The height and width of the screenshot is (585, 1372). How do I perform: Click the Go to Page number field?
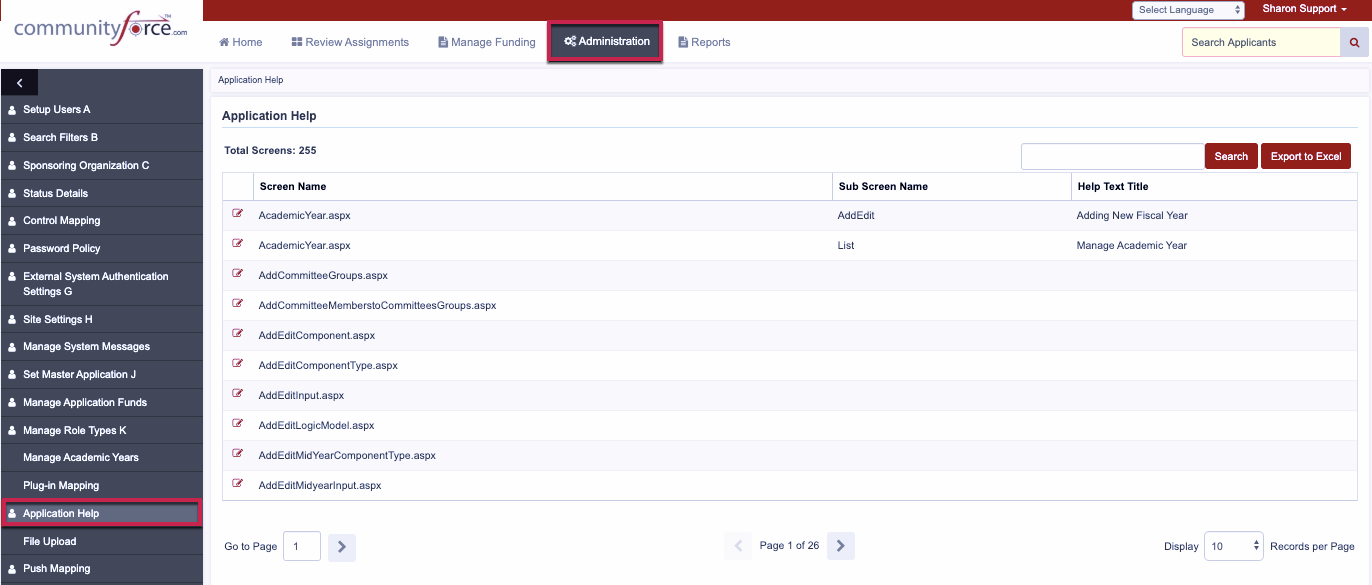coord(302,546)
